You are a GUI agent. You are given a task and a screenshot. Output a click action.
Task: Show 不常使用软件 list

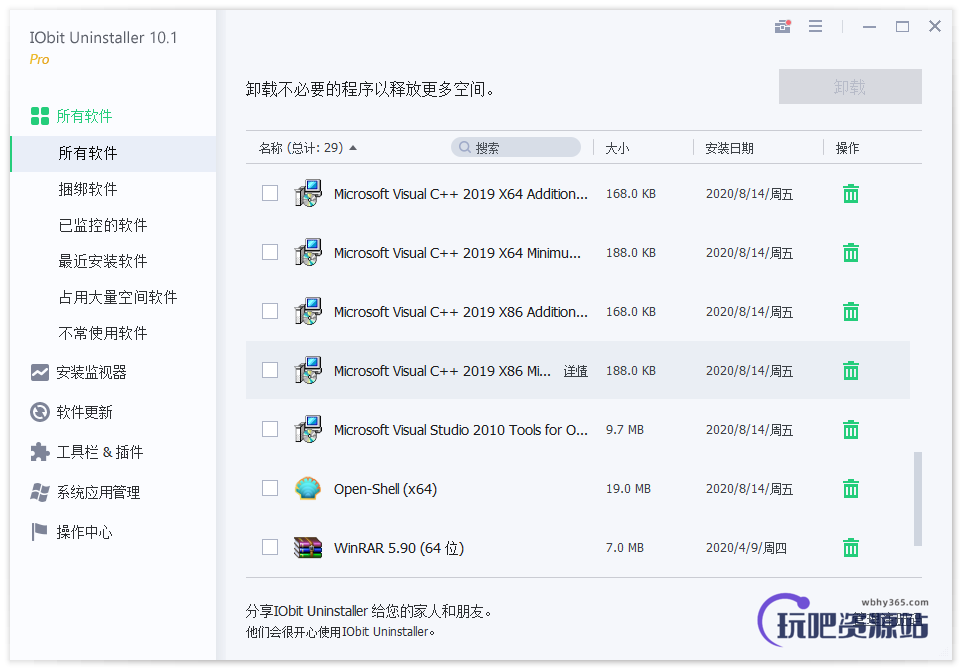[103, 333]
